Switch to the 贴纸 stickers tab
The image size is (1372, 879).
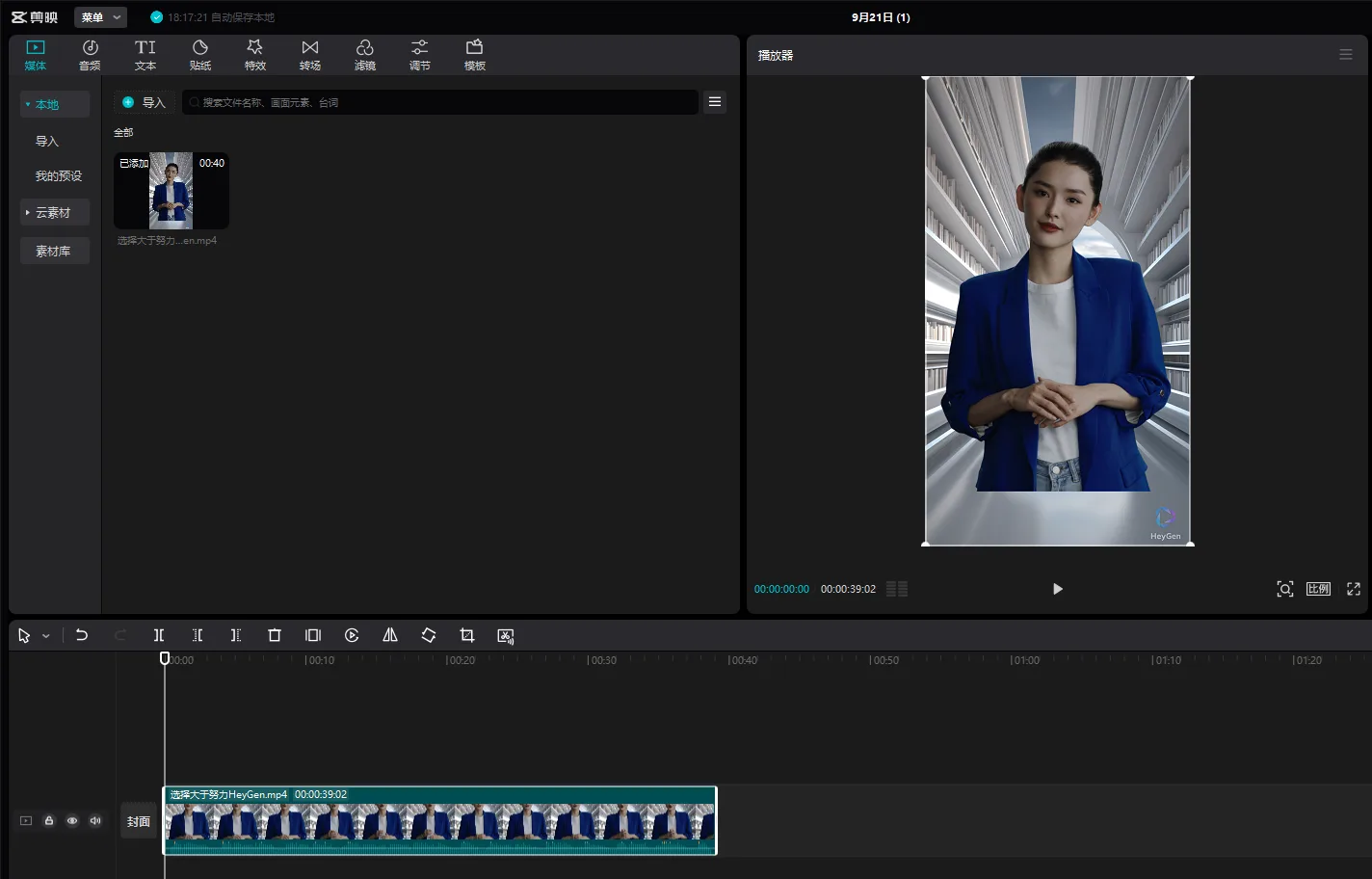click(x=200, y=55)
